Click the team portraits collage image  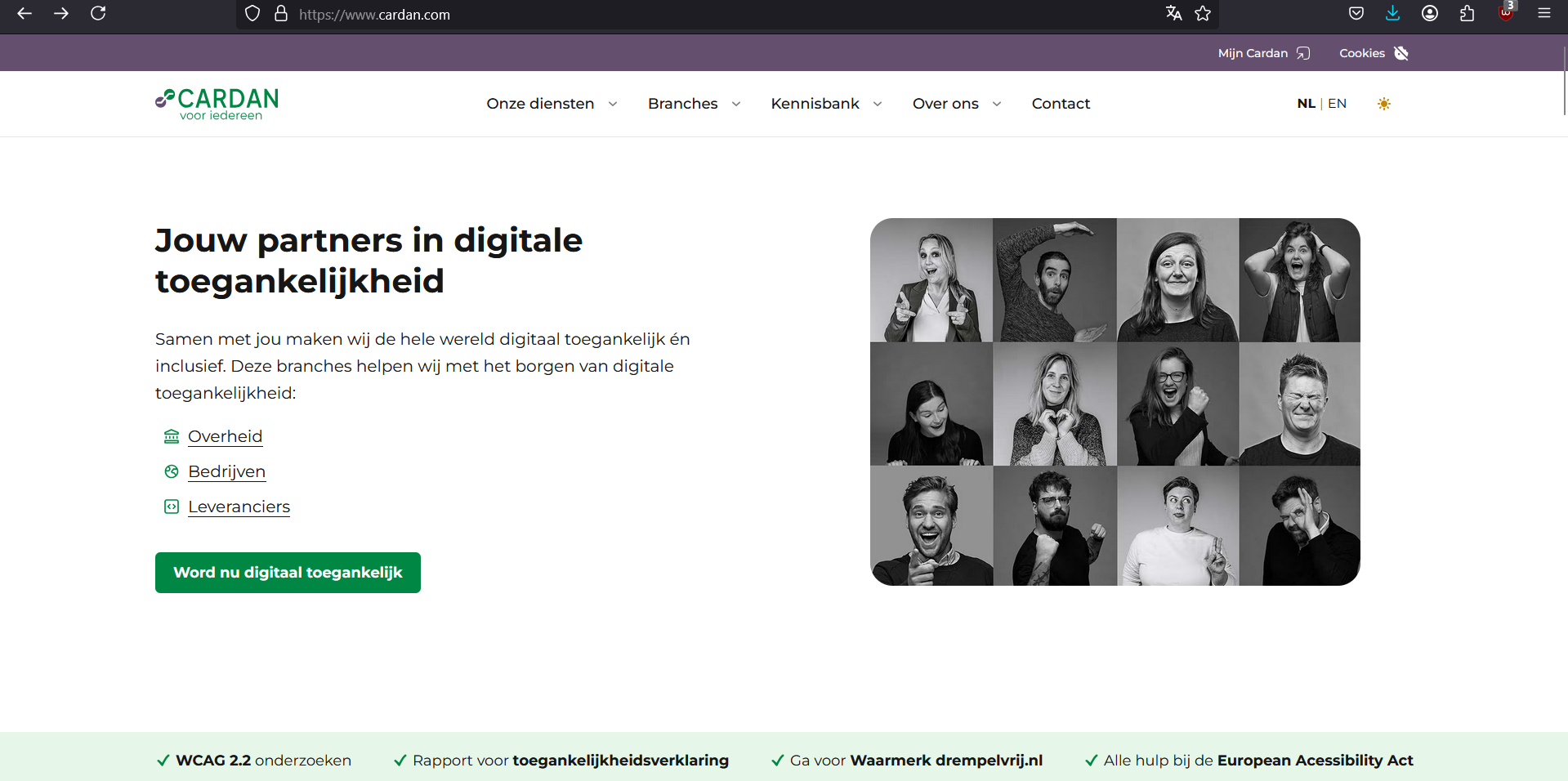click(x=1115, y=401)
